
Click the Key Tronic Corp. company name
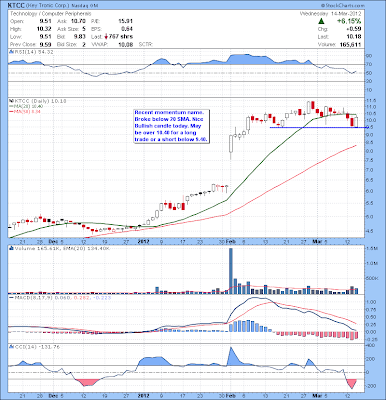pyautogui.click(x=48, y=6)
